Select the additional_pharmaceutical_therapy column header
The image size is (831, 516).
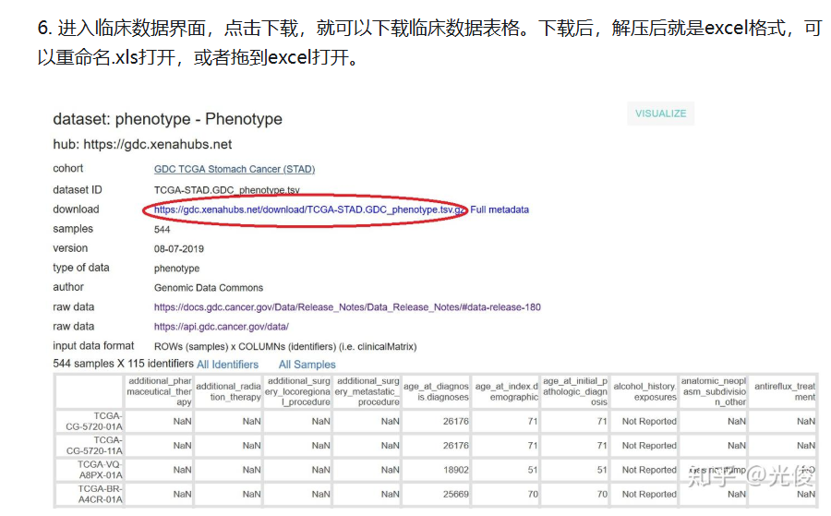pos(160,391)
